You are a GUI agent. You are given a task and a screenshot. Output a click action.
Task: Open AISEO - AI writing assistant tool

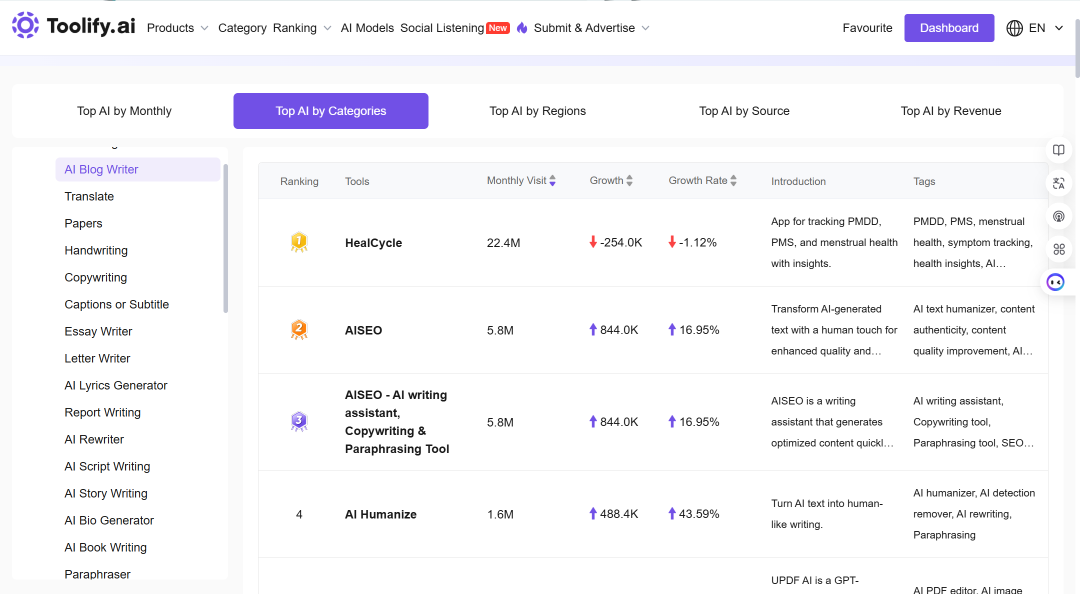397,422
